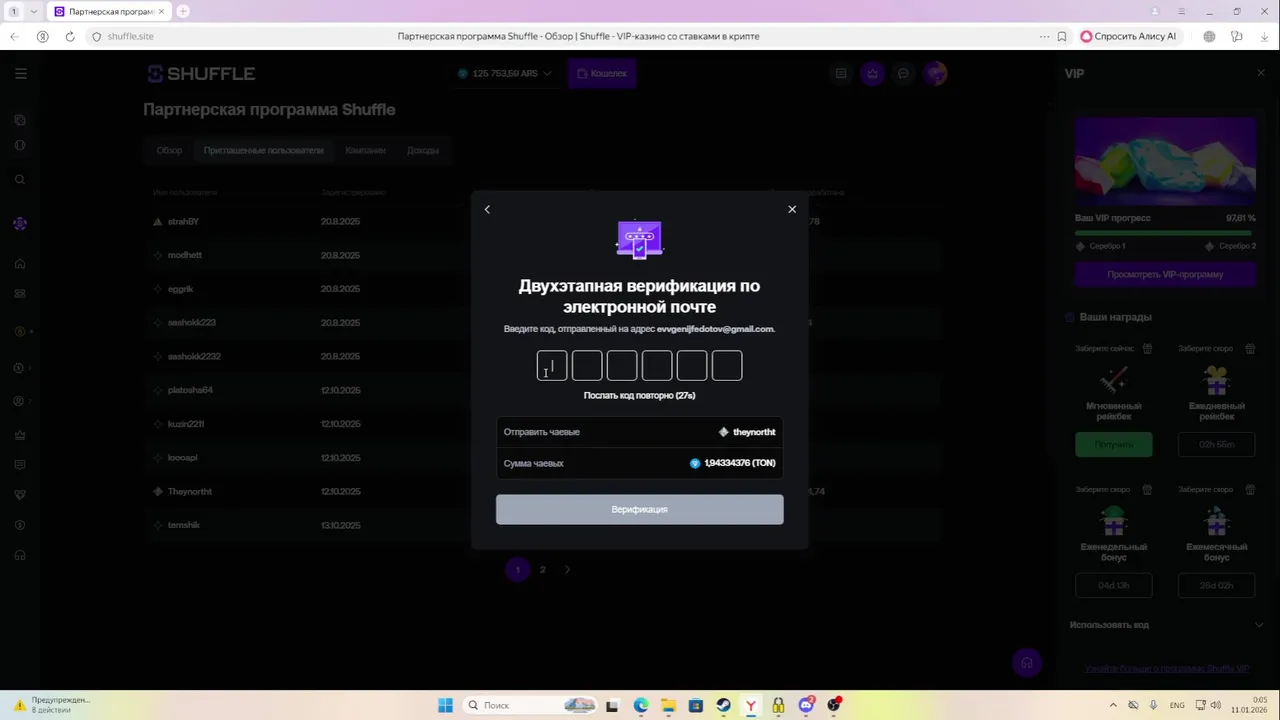Viewport: 1280px width, 720px height.
Task: Expand the 'Использовать код' section
Action: click(x=1165, y=625)
